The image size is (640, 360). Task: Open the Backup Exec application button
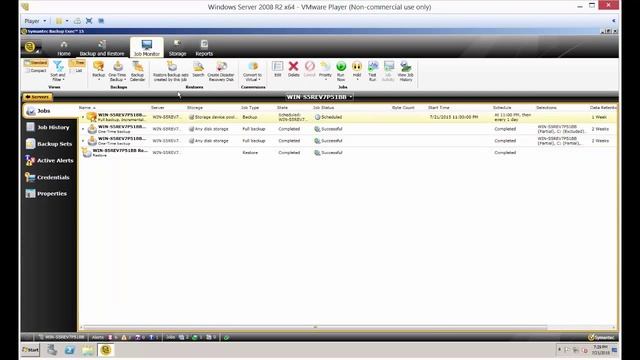[30, 47]
